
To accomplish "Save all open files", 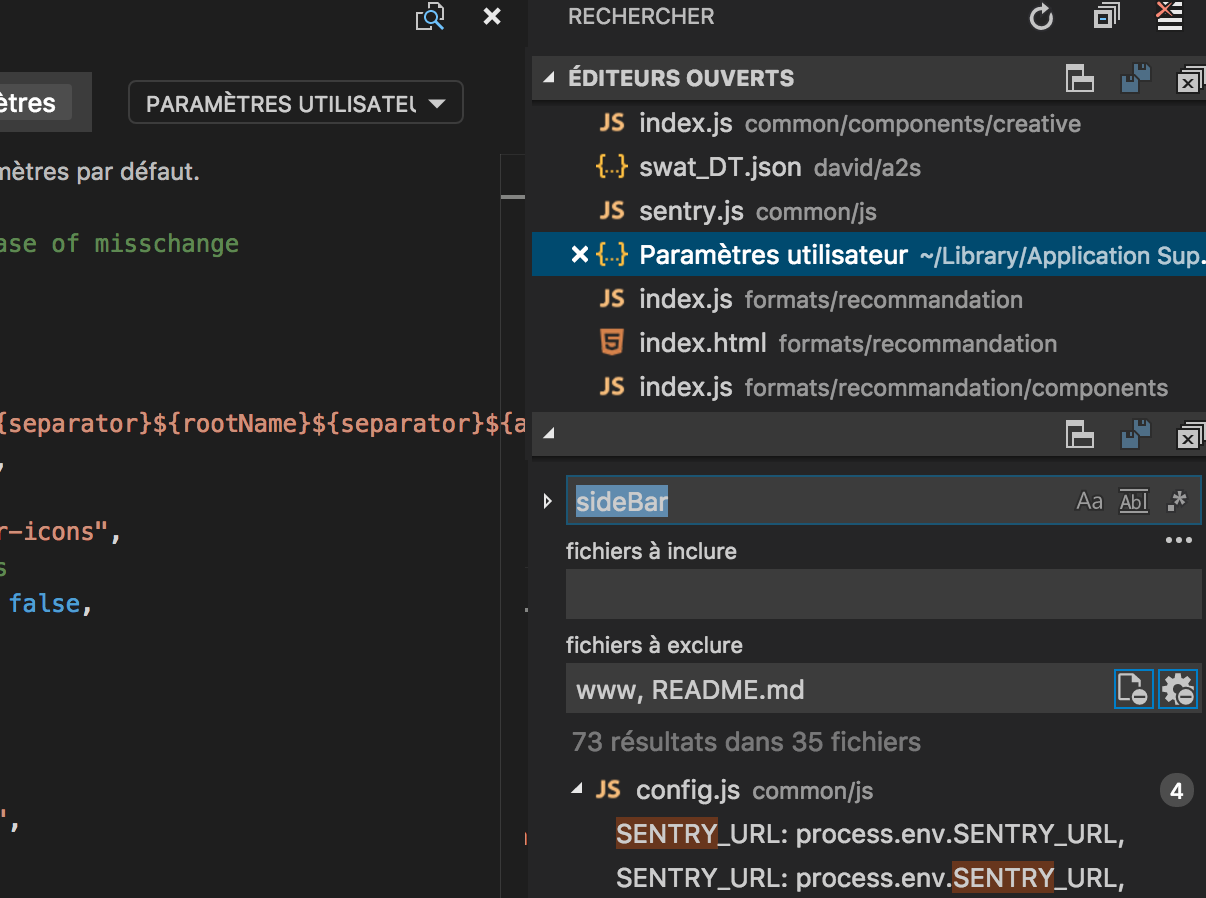I will (x=1136, y=78).
